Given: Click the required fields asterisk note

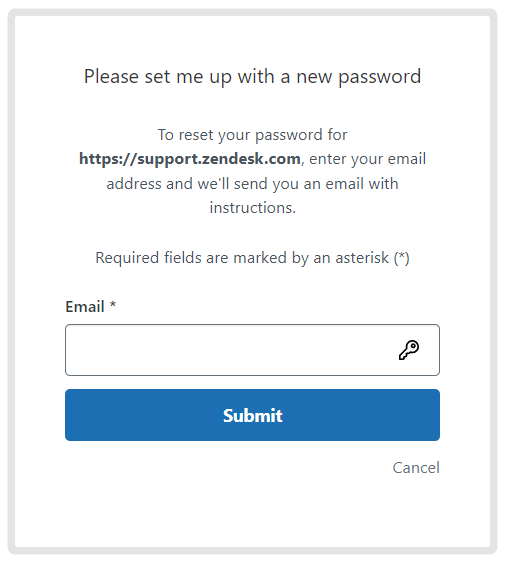Looking at the screenshot, I should tap(252, 258).
